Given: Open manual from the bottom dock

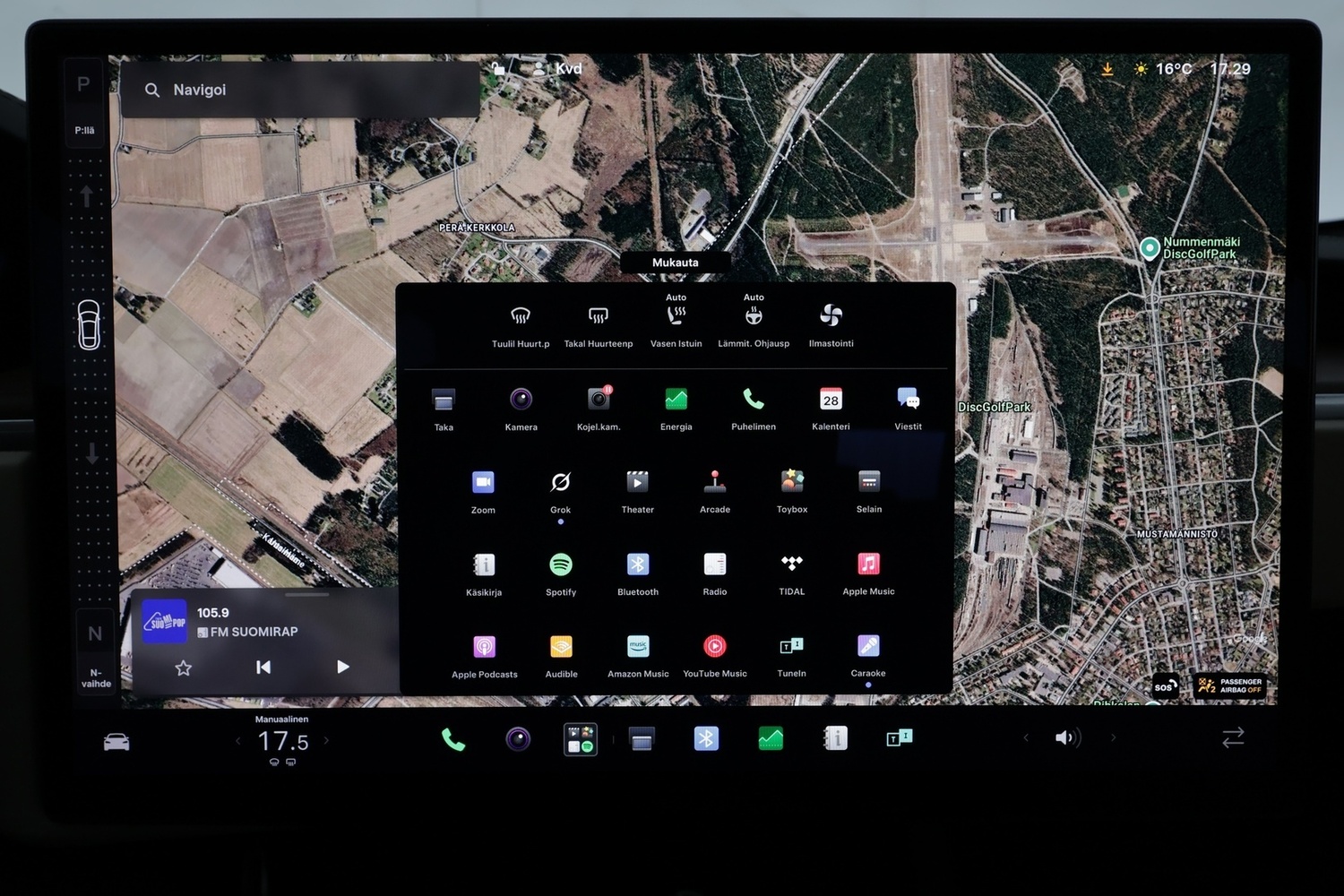Looking at the screenshot, I should coord(835,738).
